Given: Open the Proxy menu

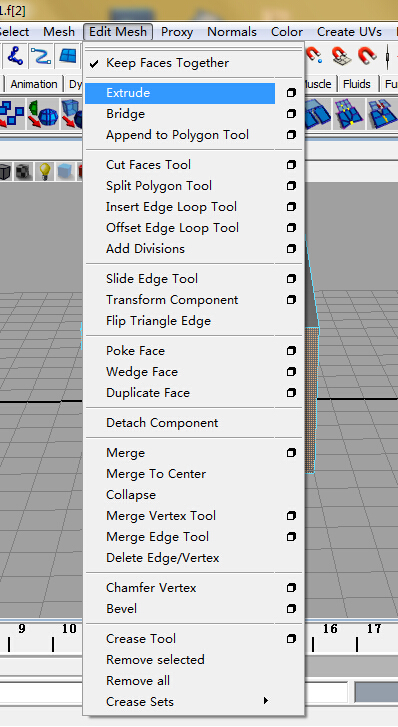Looking at the screenshot, I should [x=177, y=32].
